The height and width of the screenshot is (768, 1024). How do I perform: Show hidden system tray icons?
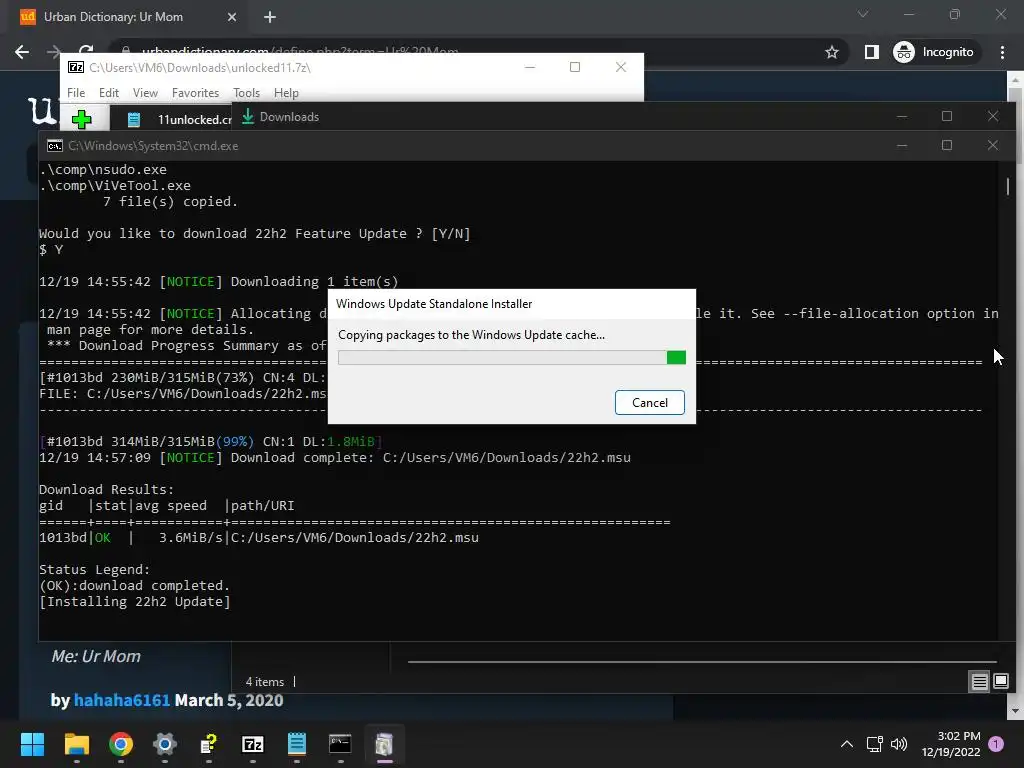click(847, 744)
